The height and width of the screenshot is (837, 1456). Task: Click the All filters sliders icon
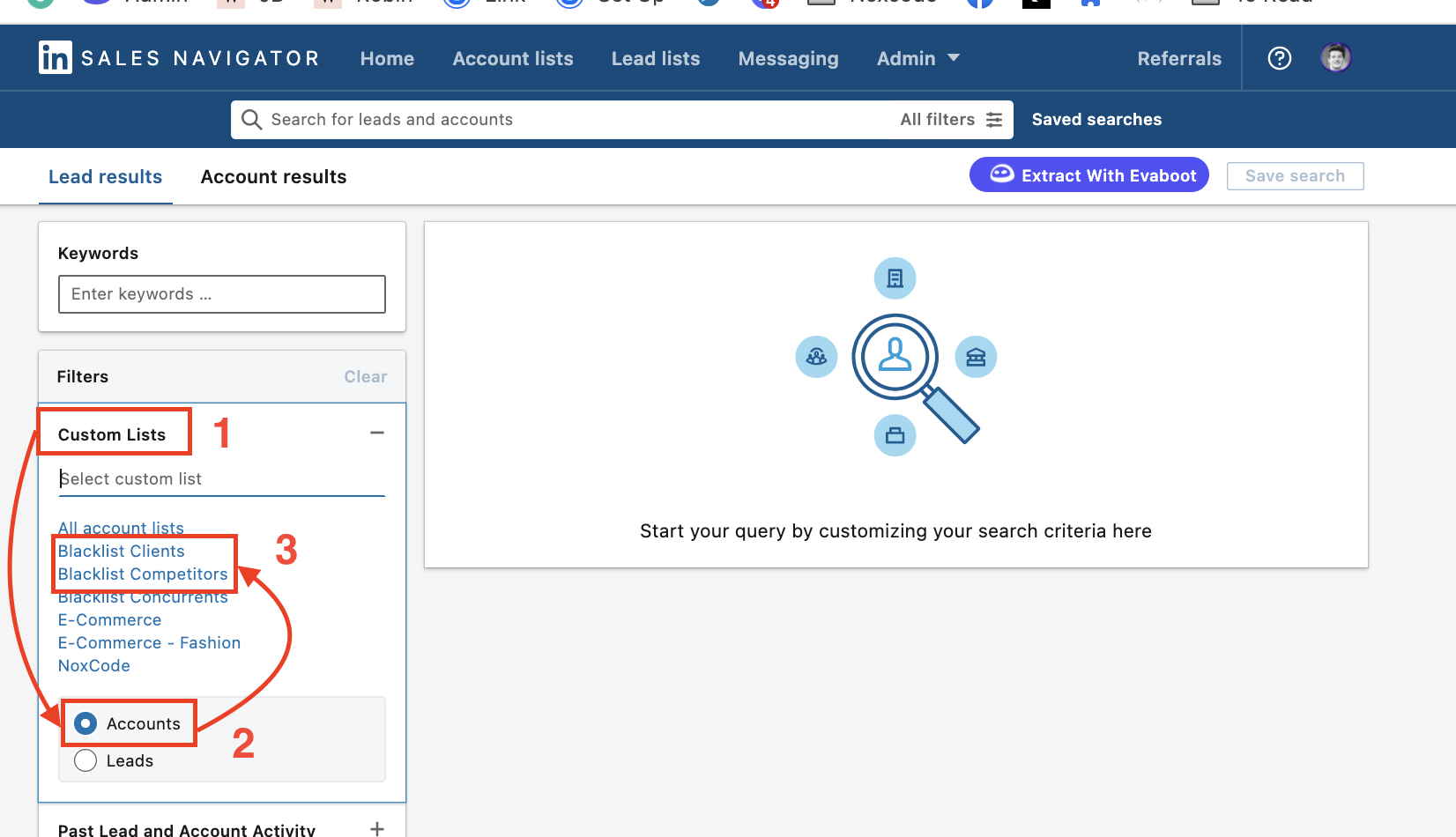(994, 120)
